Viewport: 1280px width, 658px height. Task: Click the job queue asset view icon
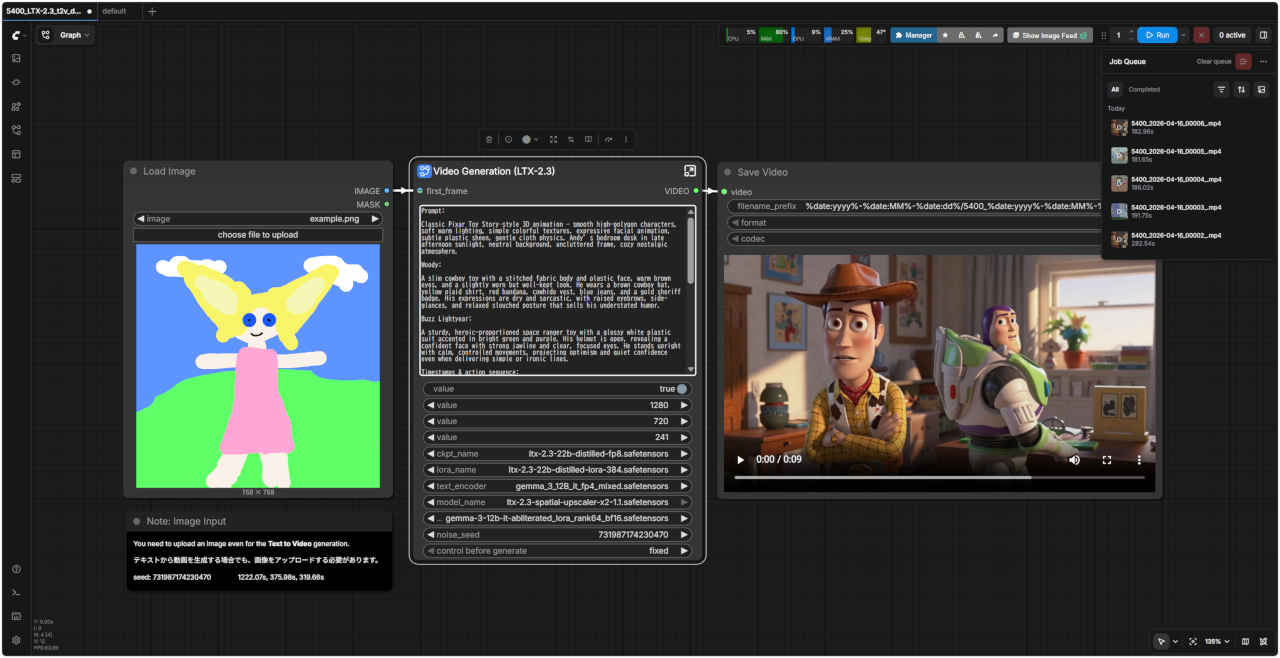[1261, 89]
